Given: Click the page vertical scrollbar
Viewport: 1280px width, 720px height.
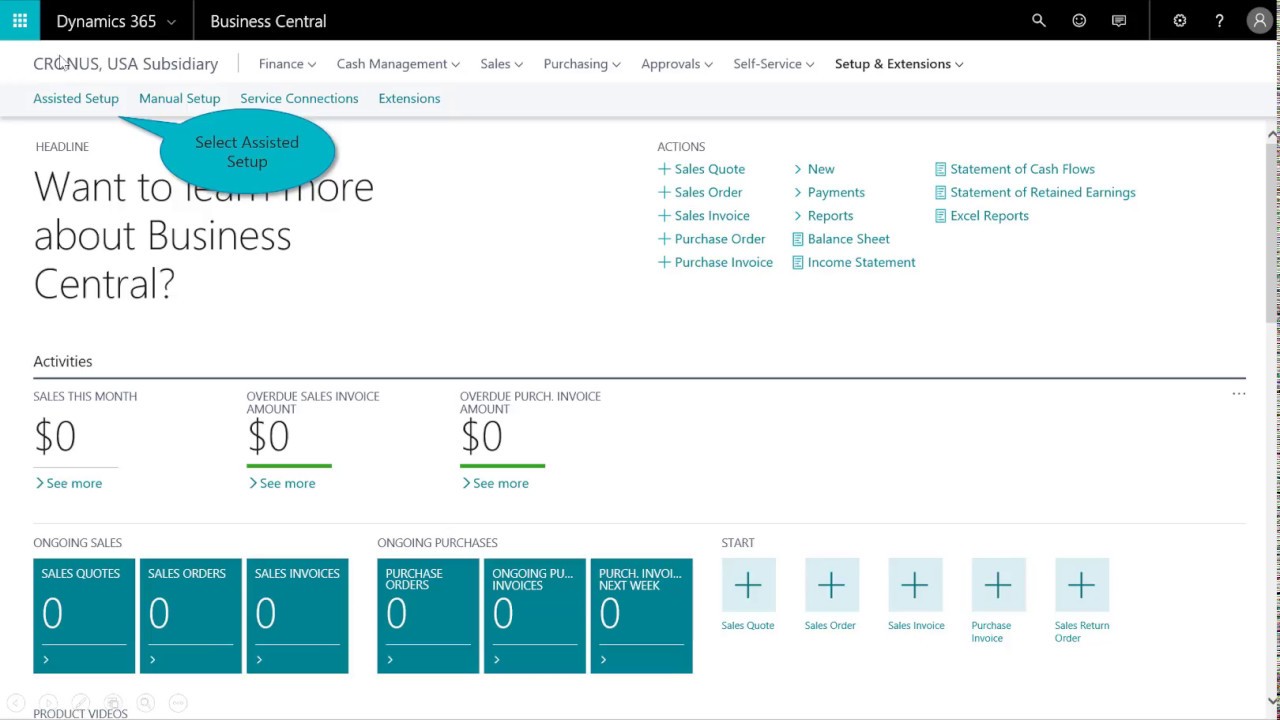Looking at the screenshot, I should pyautogui.click(x=1272, y=232).
